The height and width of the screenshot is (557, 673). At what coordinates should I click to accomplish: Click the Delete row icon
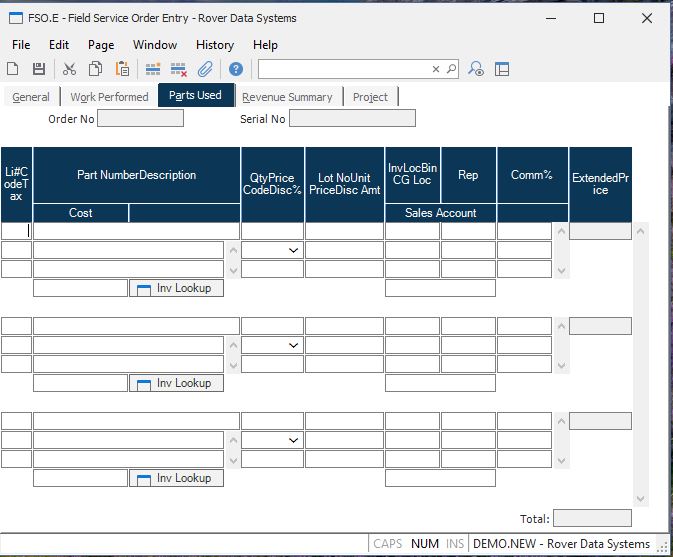(179, 69)
